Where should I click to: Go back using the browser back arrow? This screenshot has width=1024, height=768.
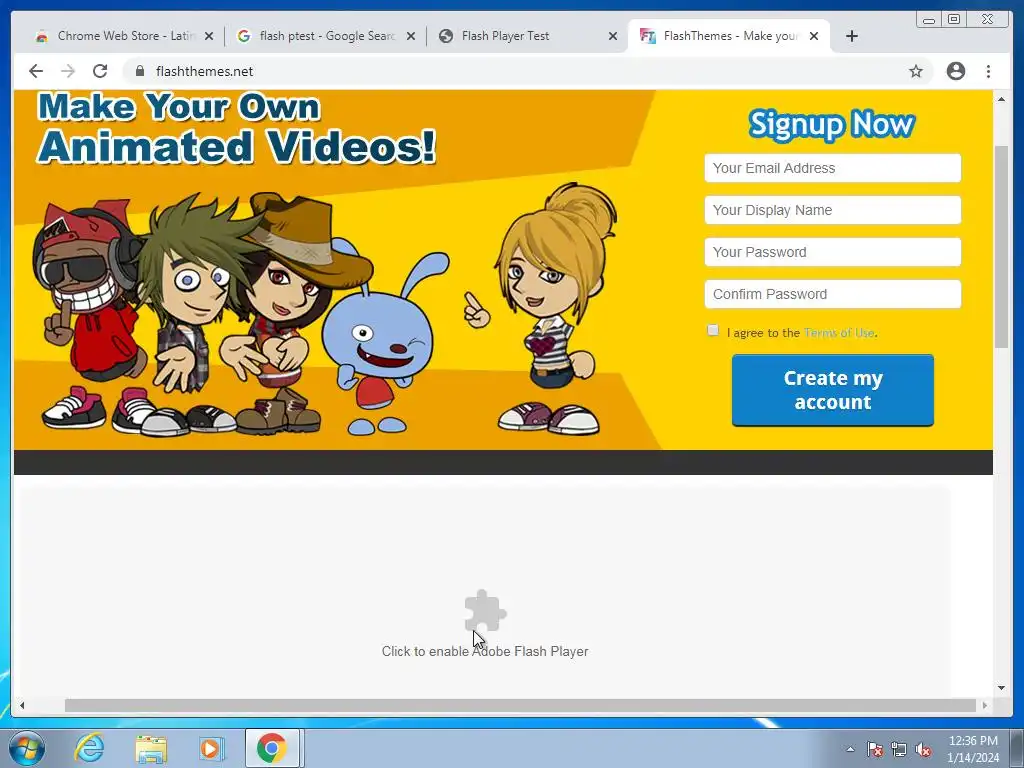click(36, 71)
